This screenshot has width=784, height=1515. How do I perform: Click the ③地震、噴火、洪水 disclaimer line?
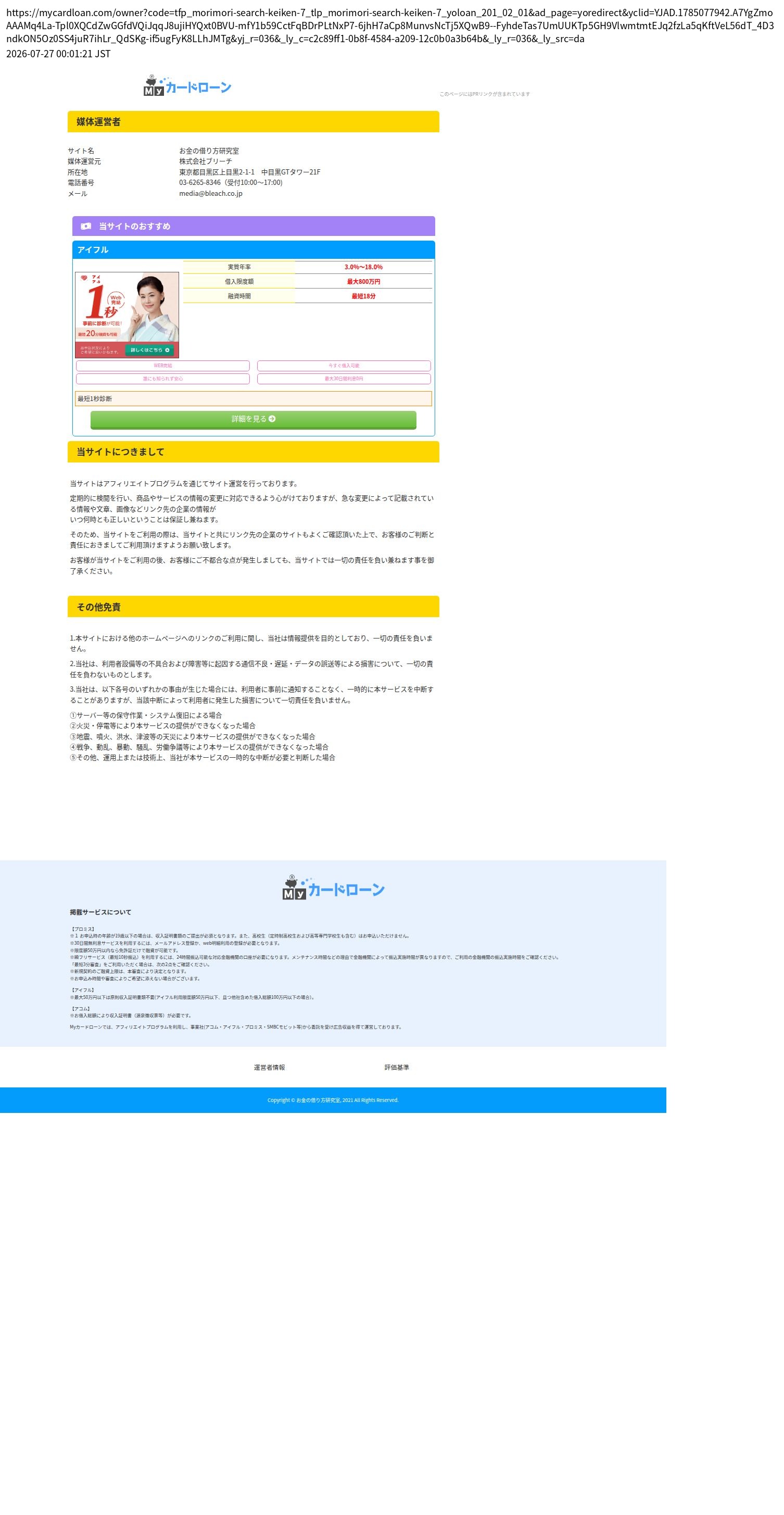(192, 736)
